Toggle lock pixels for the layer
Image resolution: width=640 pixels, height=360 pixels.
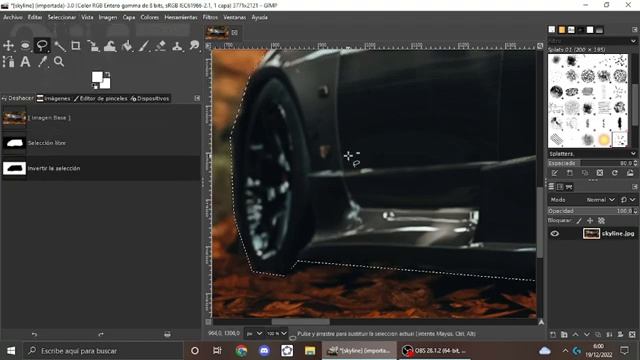pyautogui.click(x=579, y=221)
